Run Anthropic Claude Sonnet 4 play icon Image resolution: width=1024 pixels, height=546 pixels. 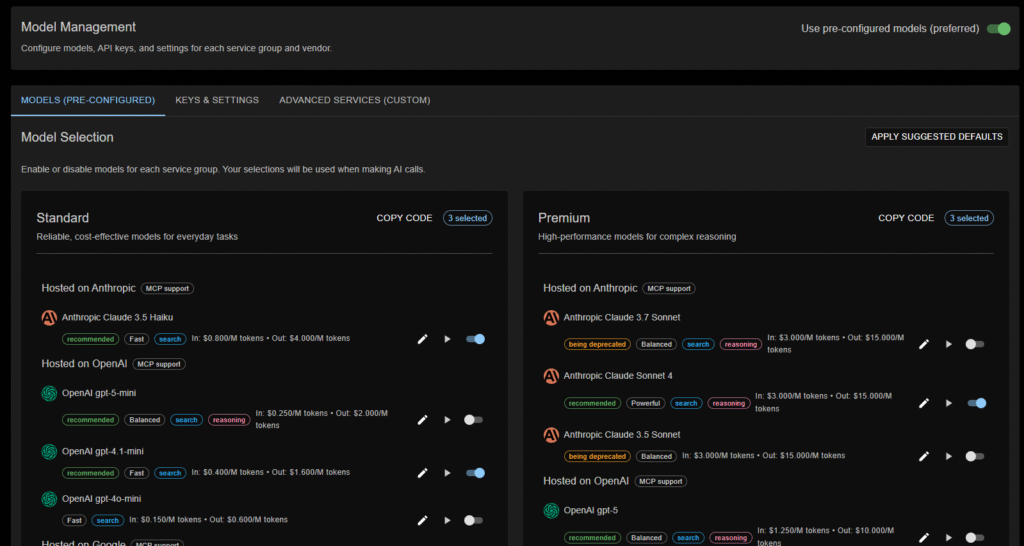(949, 403)
